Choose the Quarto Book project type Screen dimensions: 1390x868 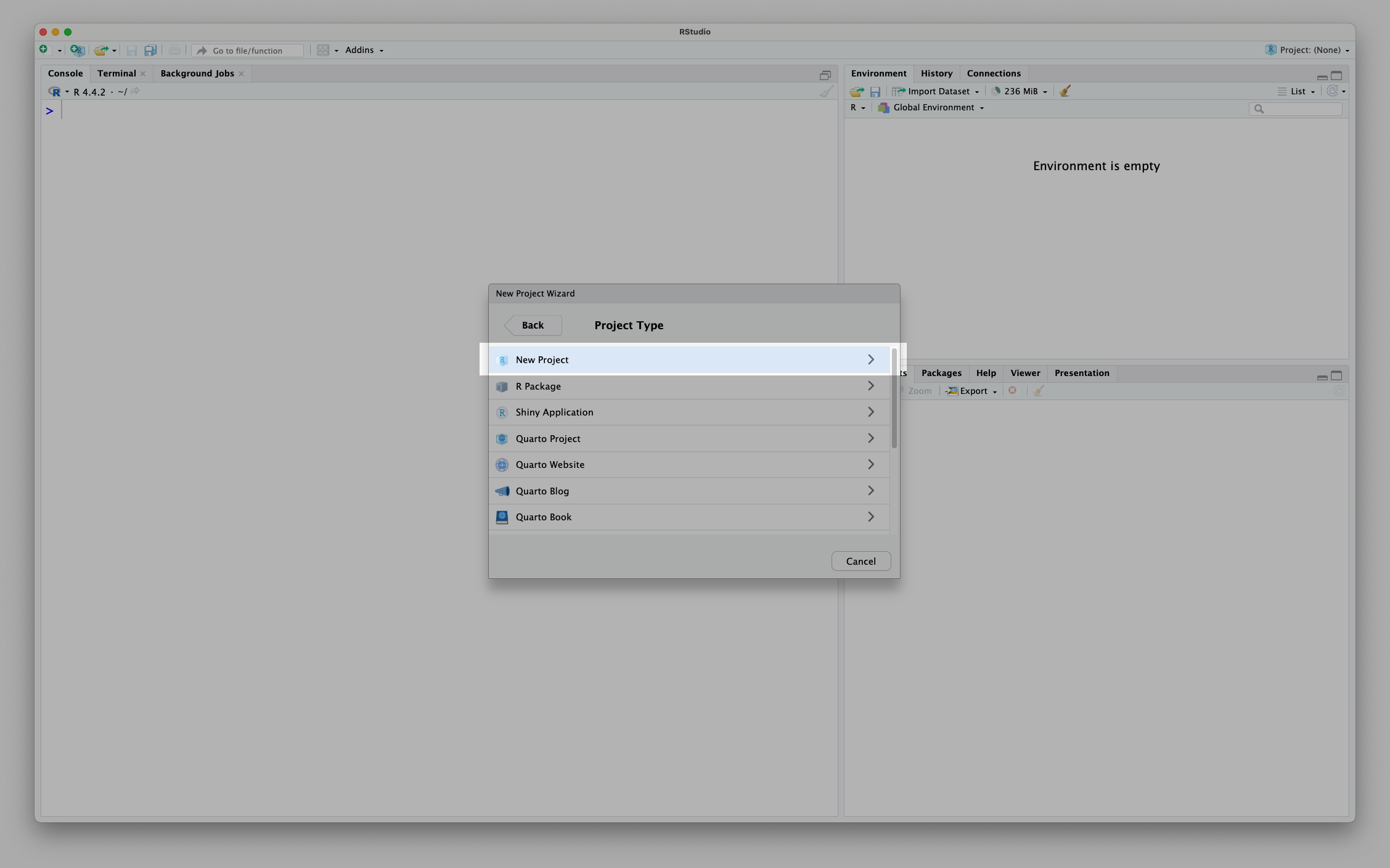(689, 517)
